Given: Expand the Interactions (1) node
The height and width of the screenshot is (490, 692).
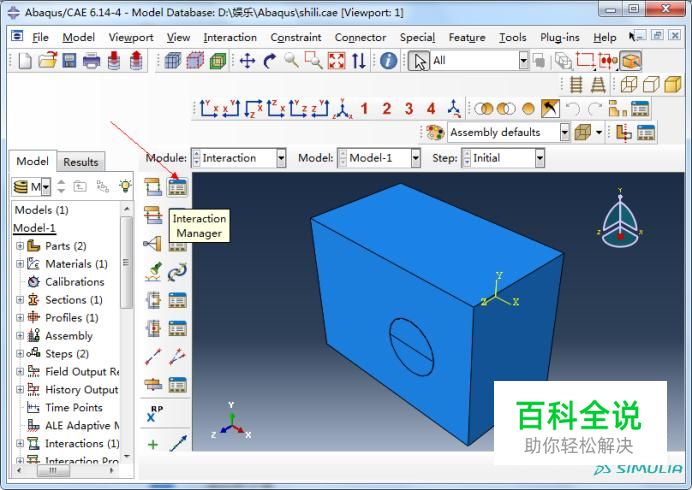Looking at the screenshot, I should [x=20, y=443].
